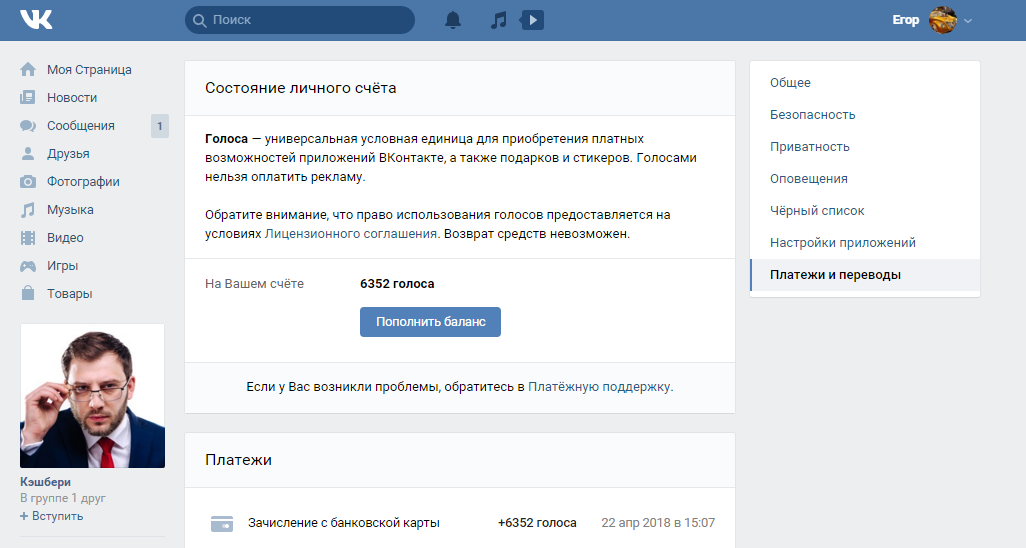
Task: Click the date 22 апр 2018 в 15:07
Action: pos(658,523)
